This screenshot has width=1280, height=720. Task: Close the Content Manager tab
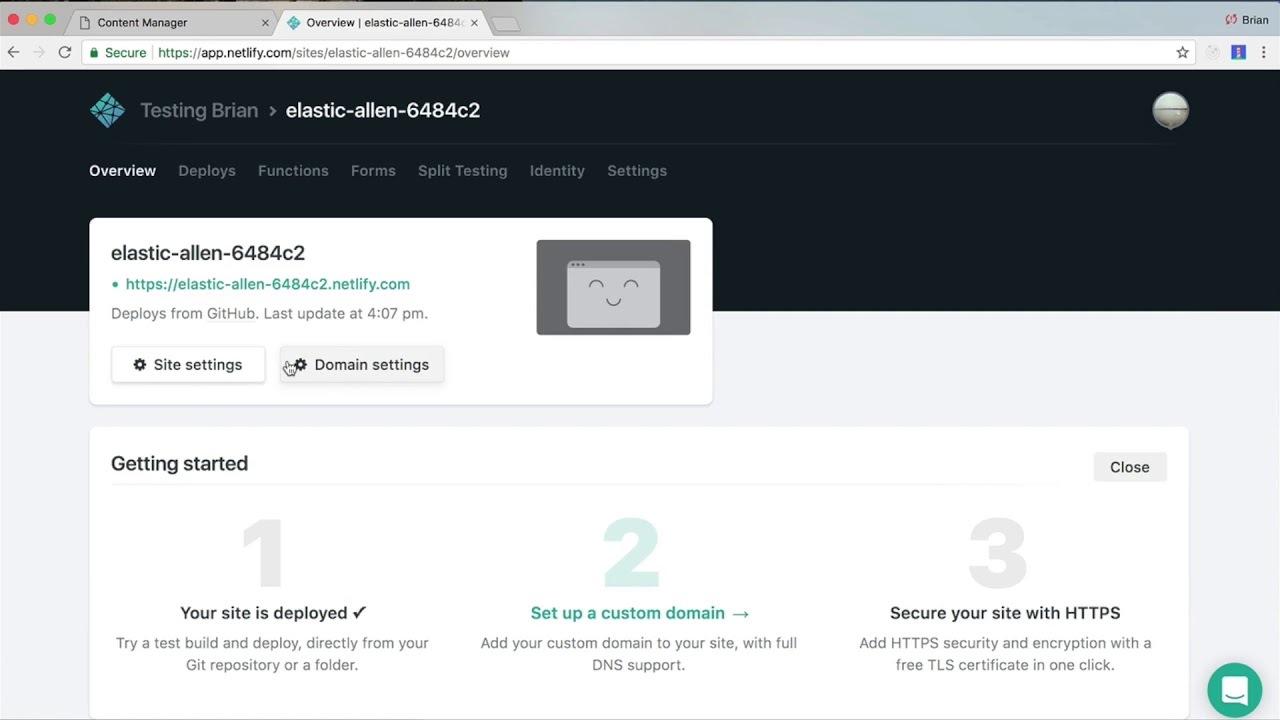coord(265,22)
